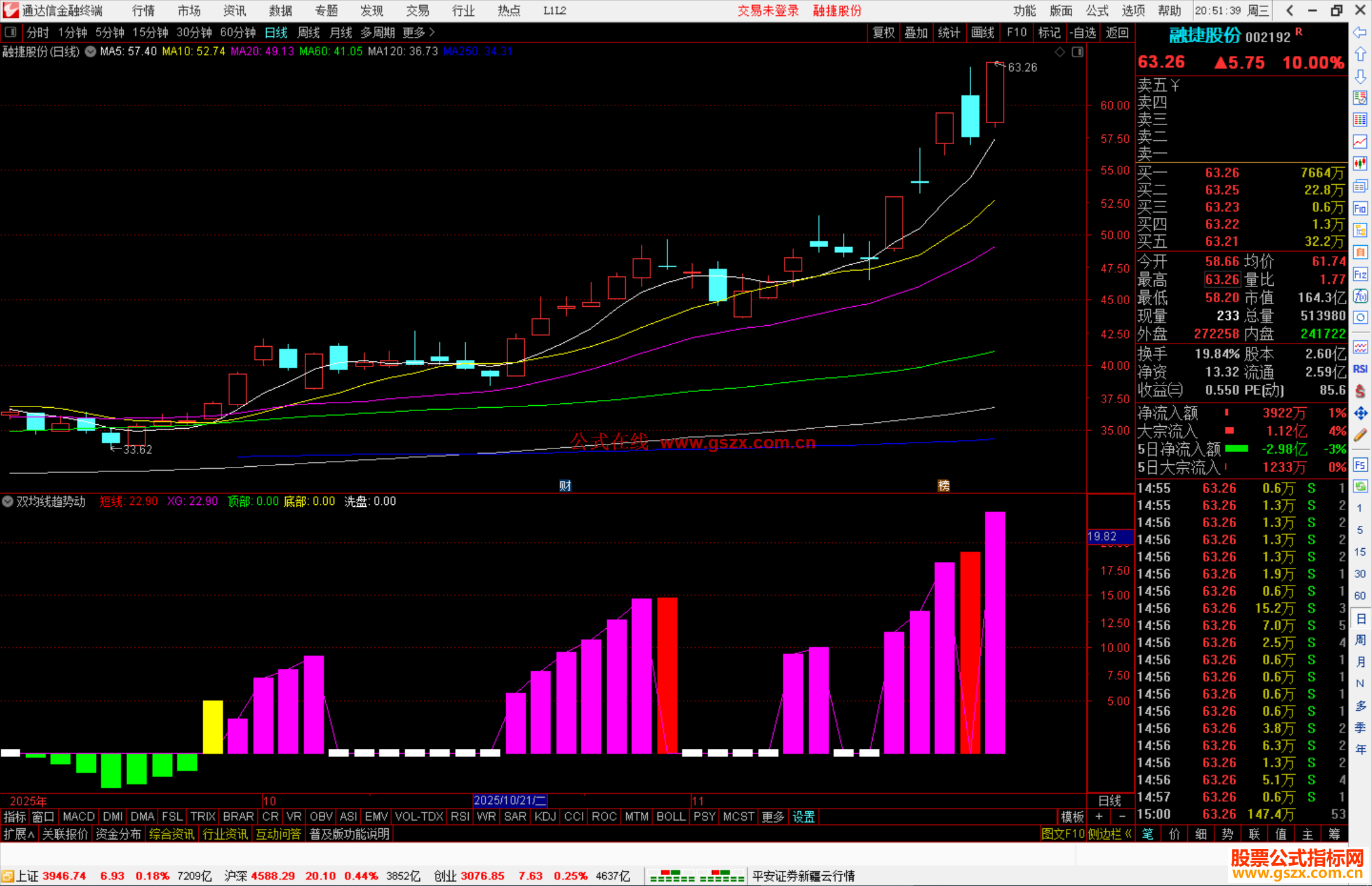The image size is (1372, 886).
Task: Toggle the left panel icon beside 分时
Action: [x=11, y=32]
